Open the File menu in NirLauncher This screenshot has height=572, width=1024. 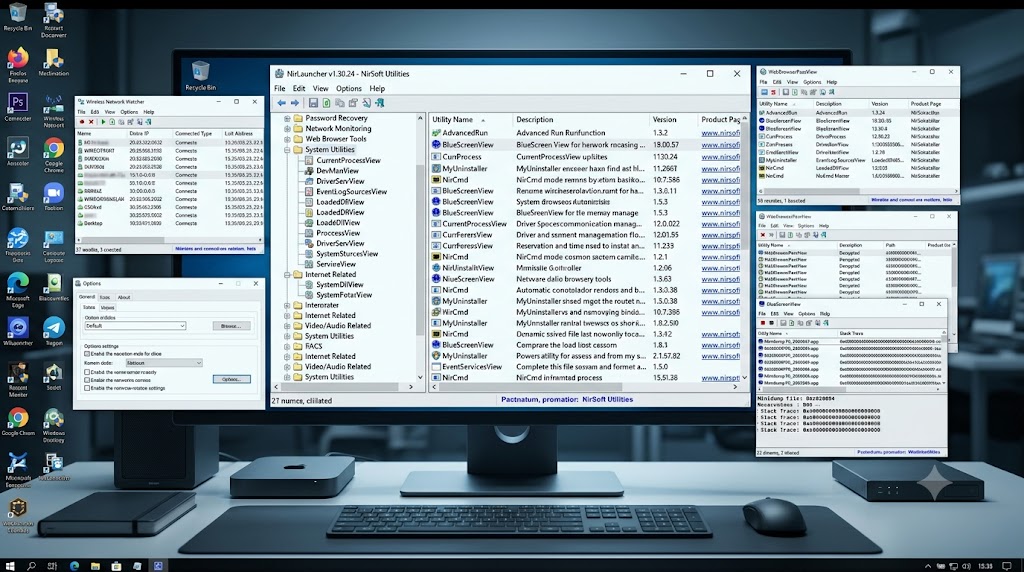(x=280, y=88)
